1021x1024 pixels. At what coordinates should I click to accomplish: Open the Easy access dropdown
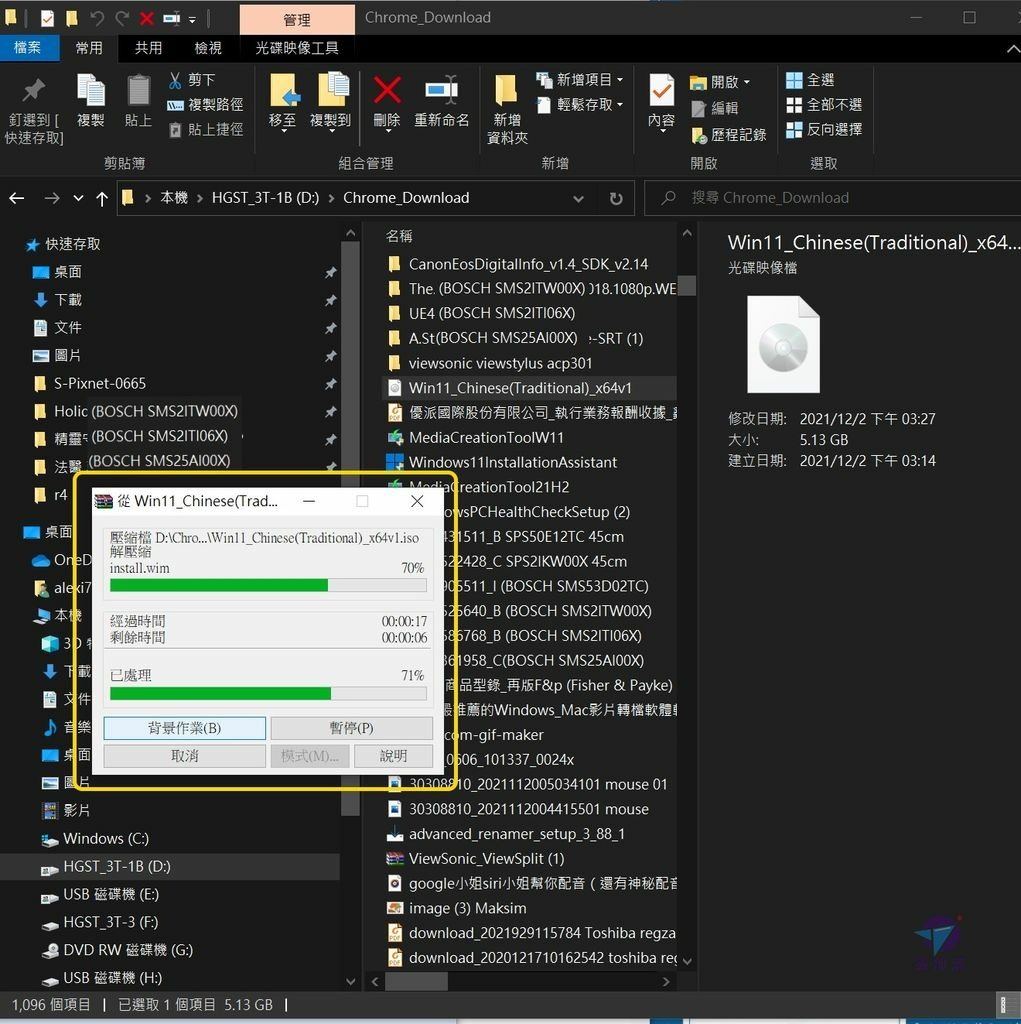click(x=580, y=104)
